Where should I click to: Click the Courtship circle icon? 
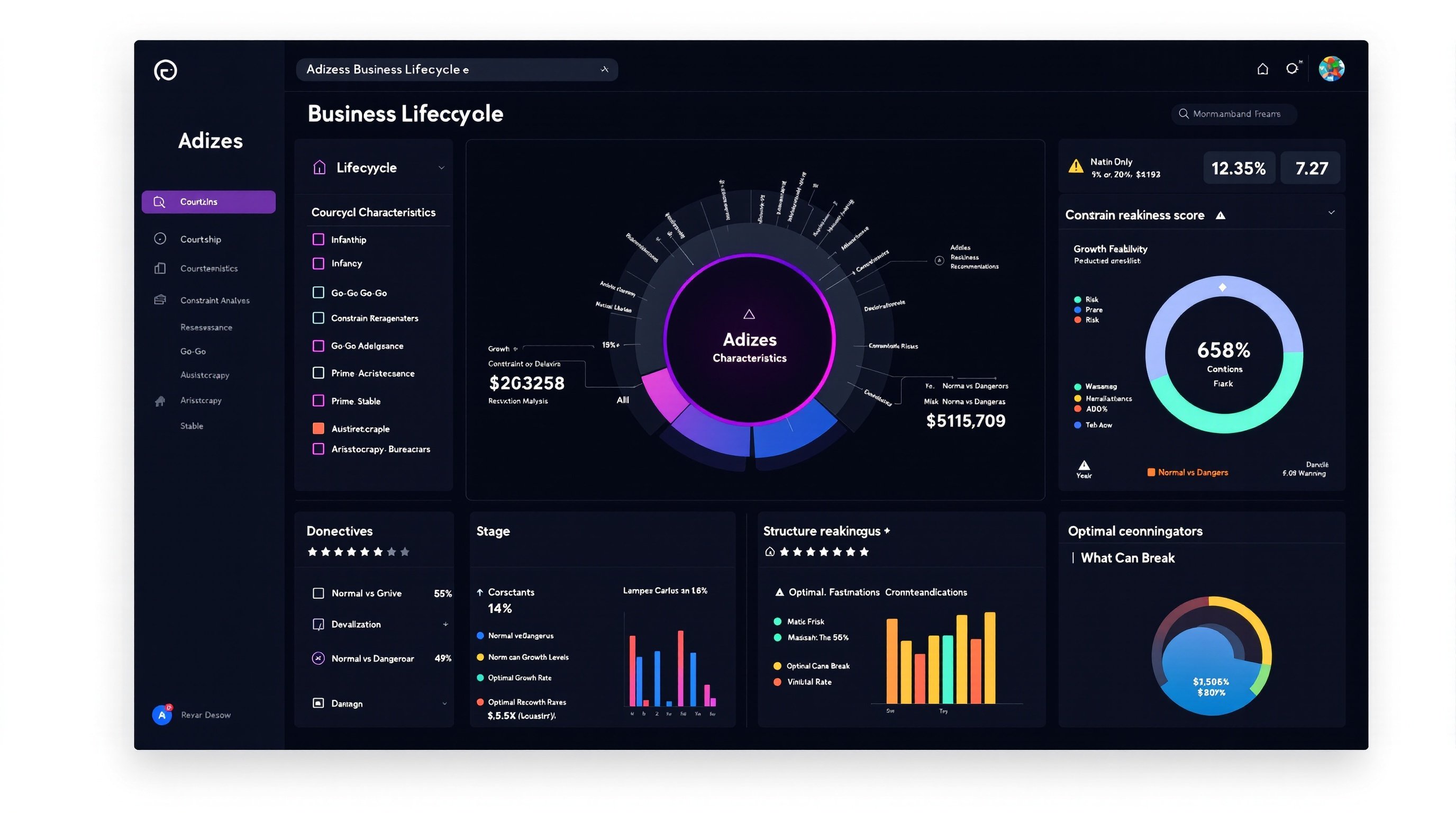[160, 239]
